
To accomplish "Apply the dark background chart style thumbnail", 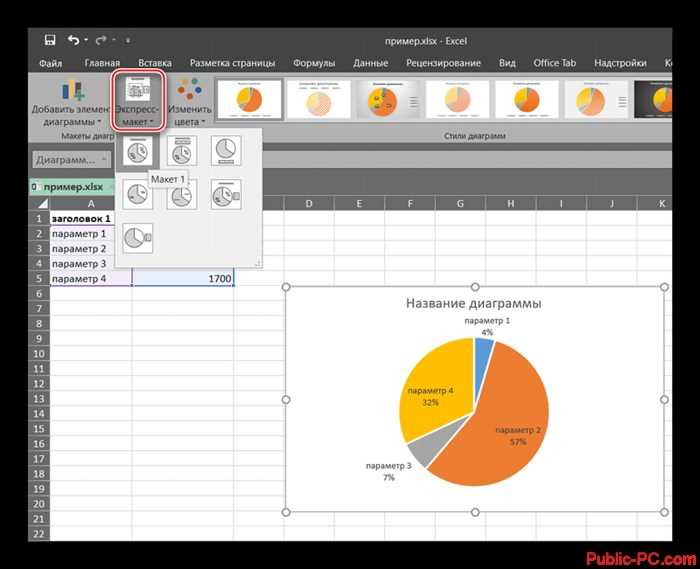I will (653, 100).
